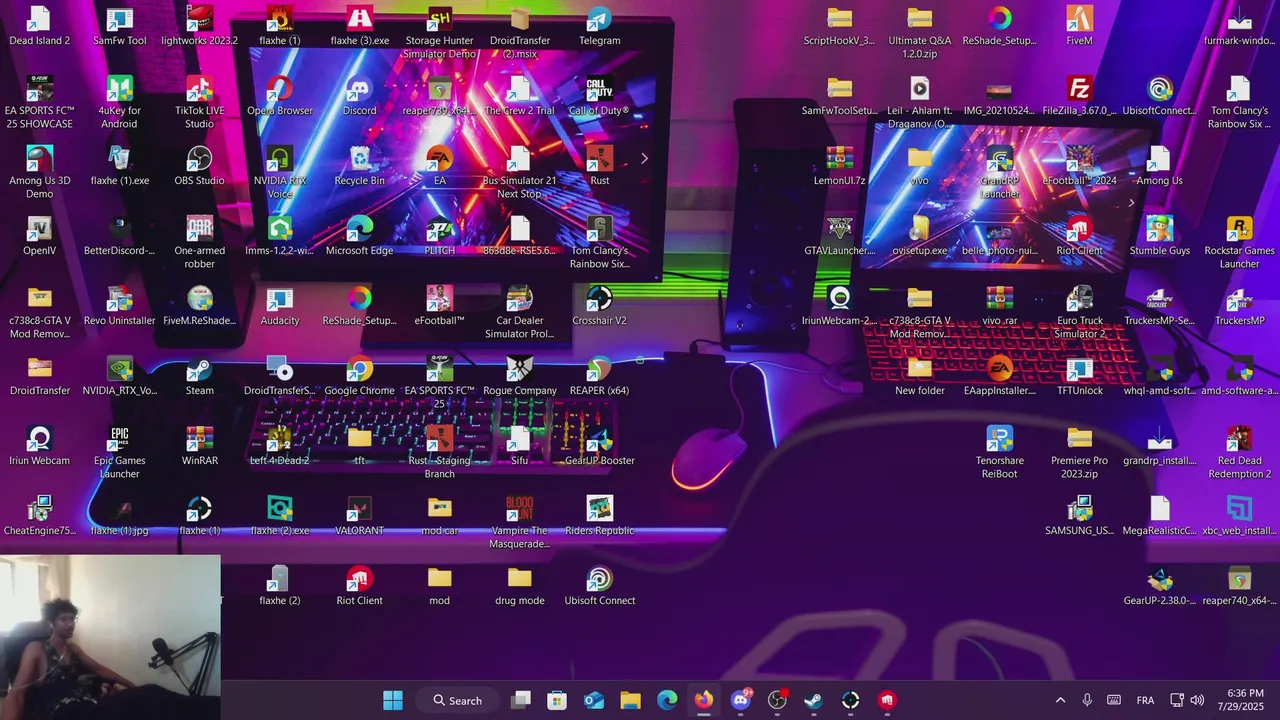
Task: Select the lightworks 2023.2 desktop icon
Action: click(199, 27)
